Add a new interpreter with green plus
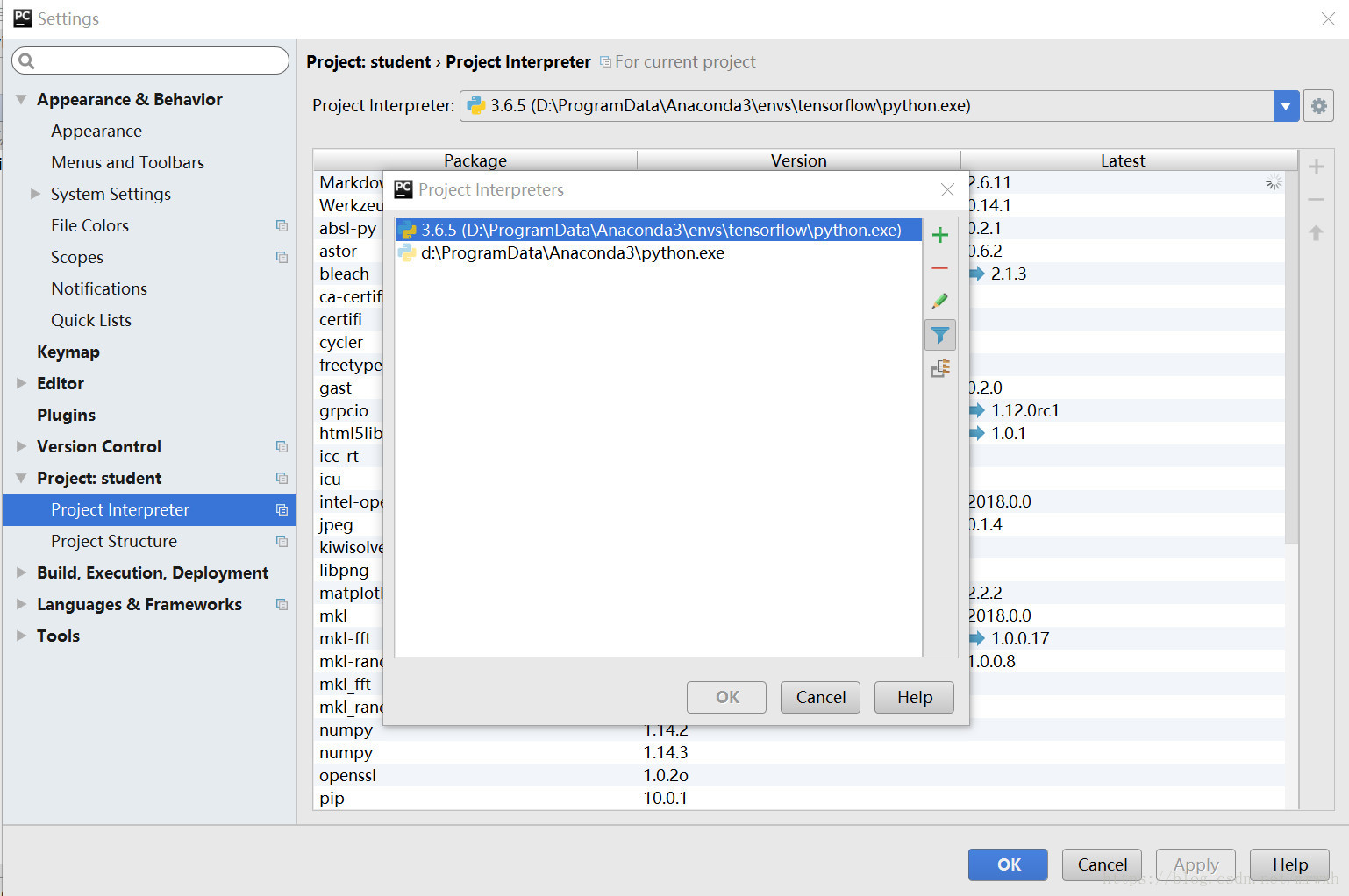The image size is (1349, 896). click(x=940, y=235)
